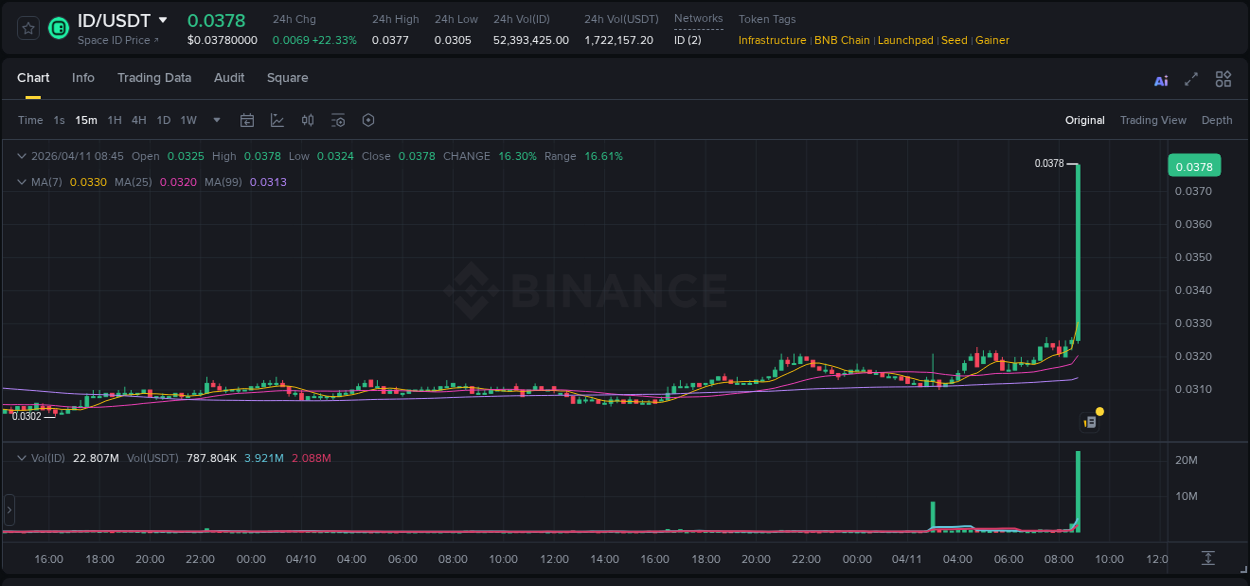
Task: Click the 04/10 date on the time axis
Action: 302,558
